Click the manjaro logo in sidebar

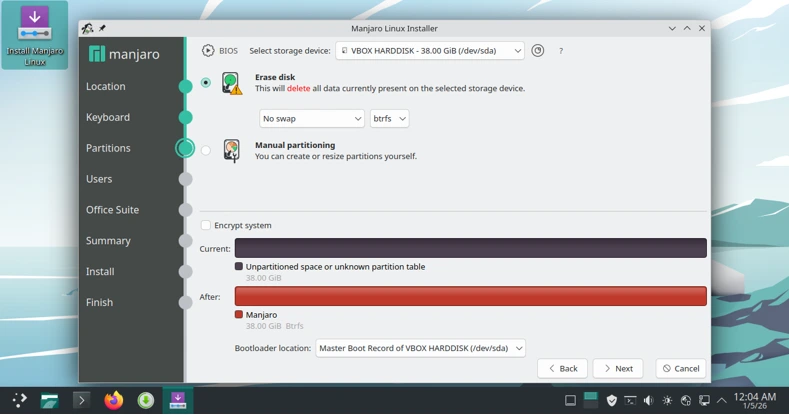click(x=124, y=54)
